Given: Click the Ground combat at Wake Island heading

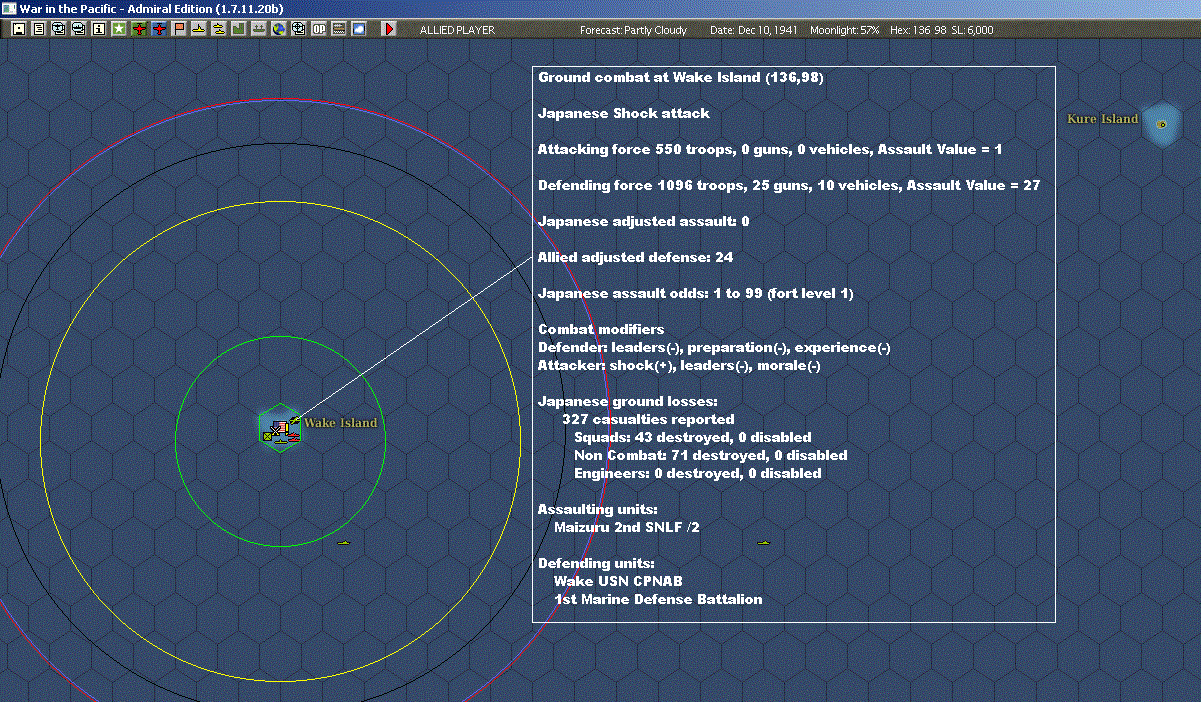Looking at the screenshot, I should (x=681, y=77).
